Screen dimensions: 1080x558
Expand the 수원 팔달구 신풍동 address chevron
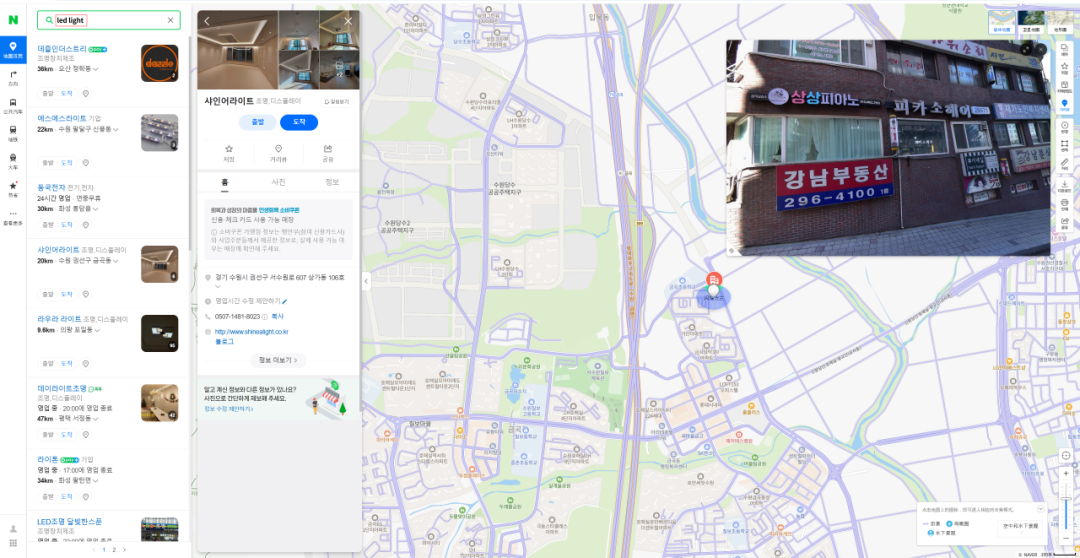coord(116,130)
